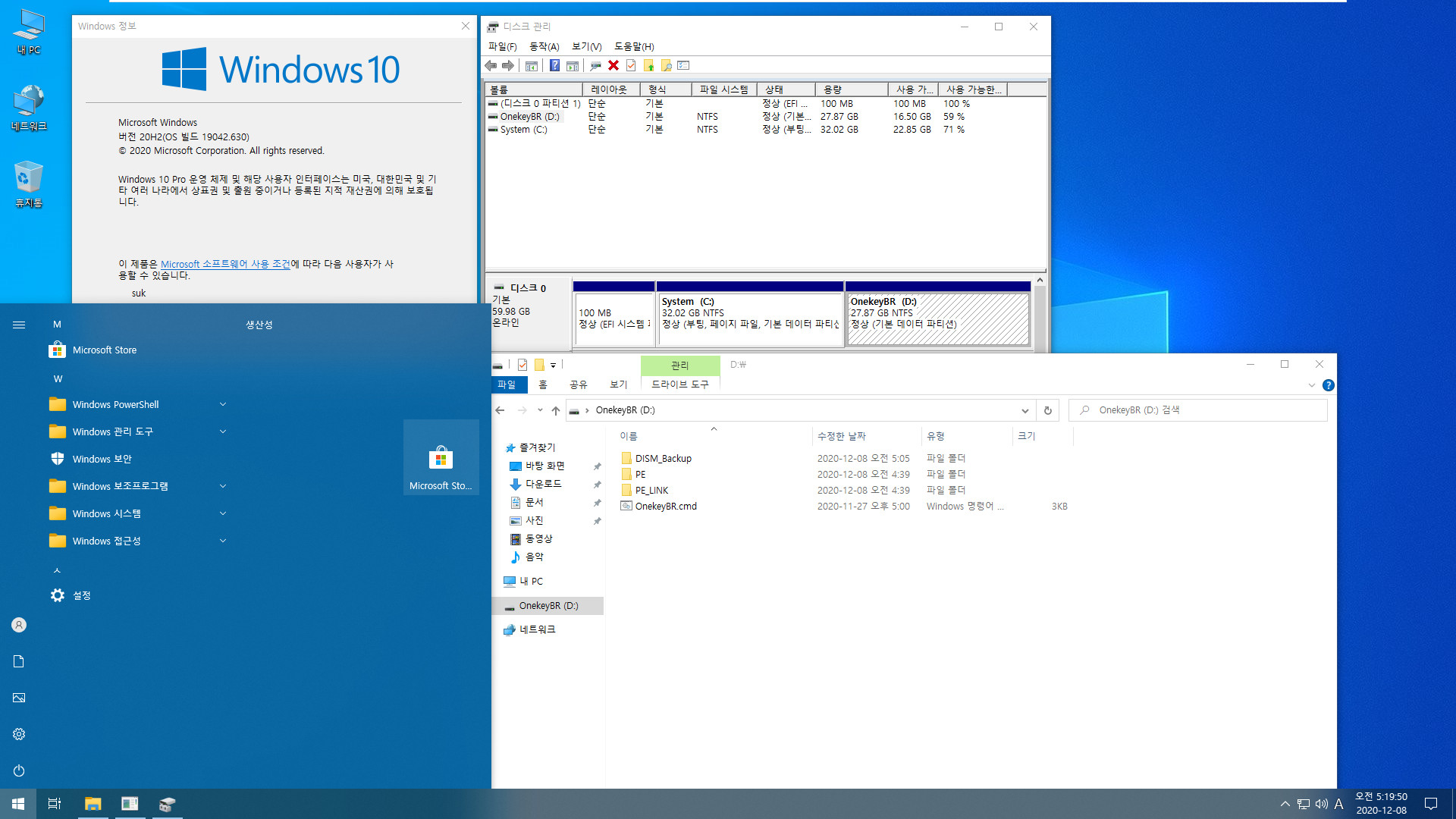Select System (C:) row in volume list
This screenshot has width=1456, height=819.
[x=766, y=130]
